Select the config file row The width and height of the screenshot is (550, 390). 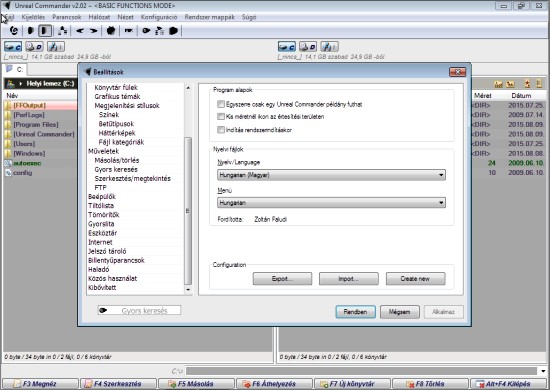(x=41, y=173)
